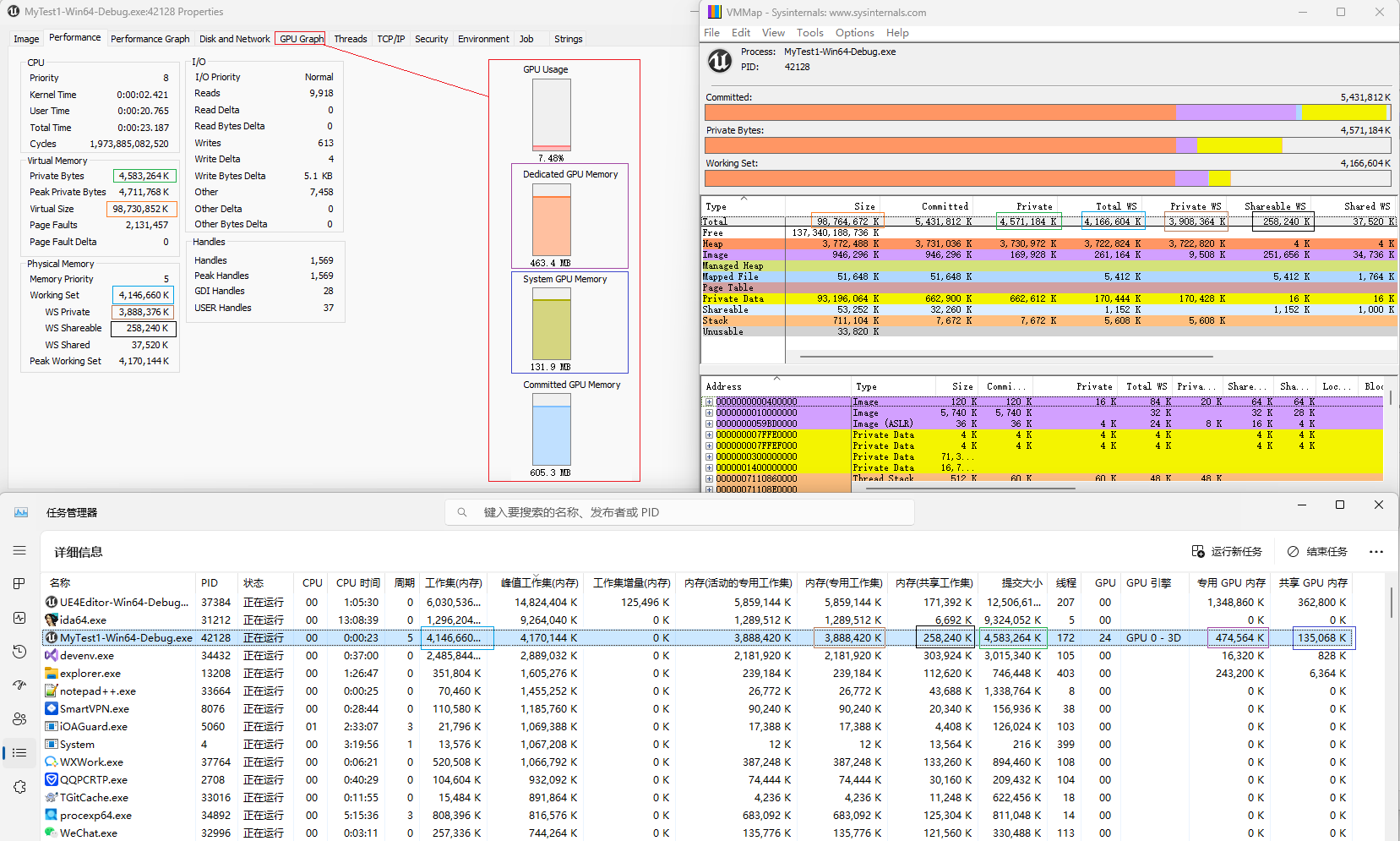Open the Services page in Task Manager sidebar
This screenshot has height=841, width=1400.
(19, 787)
